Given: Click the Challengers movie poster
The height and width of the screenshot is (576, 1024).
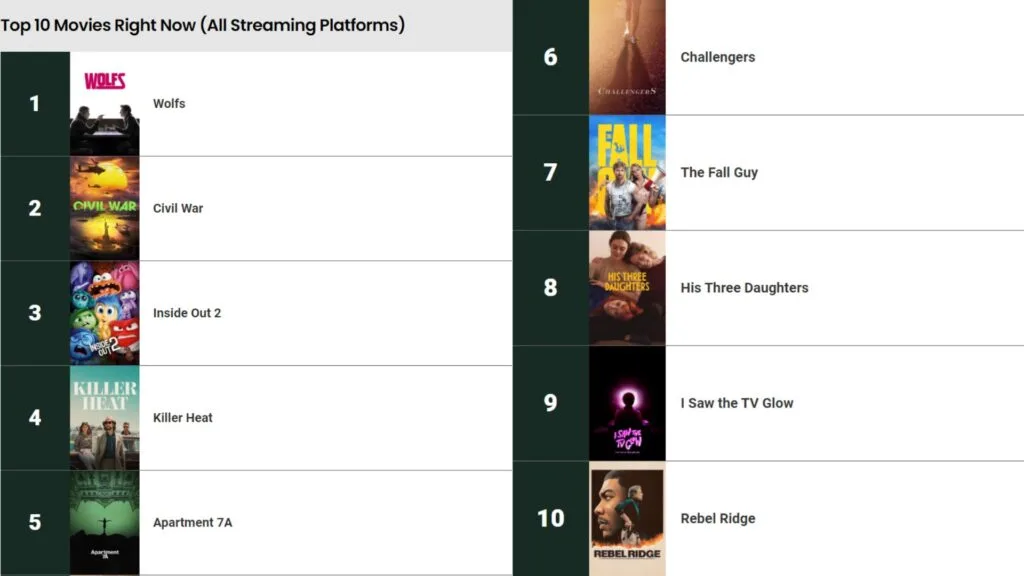Looking at the screenshot, I should (627, 57).
